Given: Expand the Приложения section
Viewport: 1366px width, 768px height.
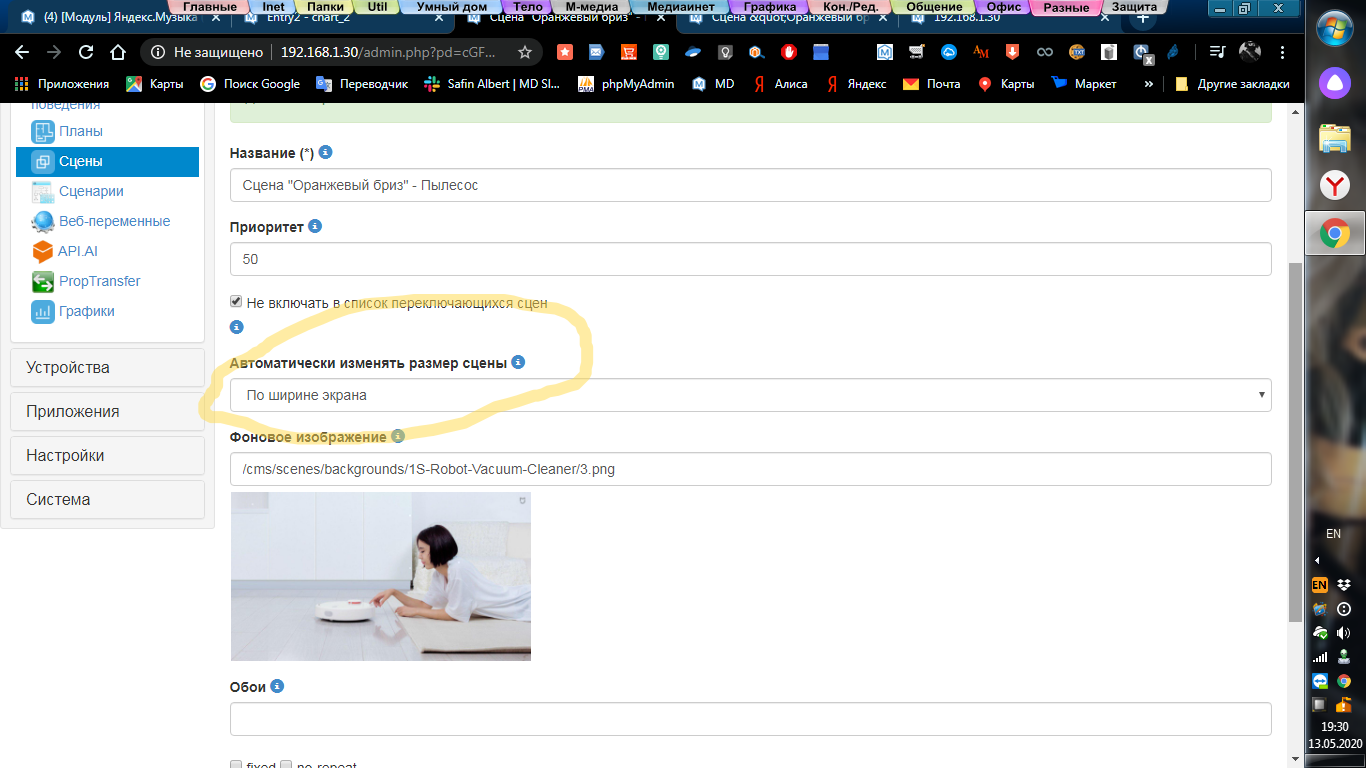Looking at the screenshot, I should (x=107, y=411).
